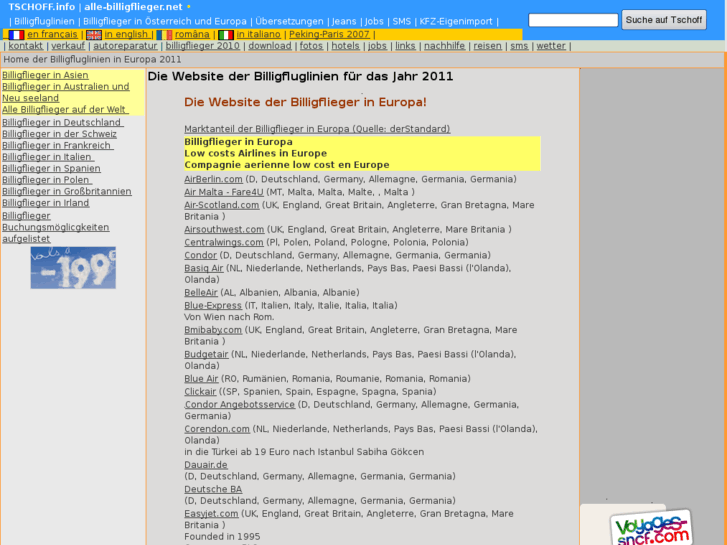Open the 'en français' language link
This screenshot has width=727, height=545.
[52, 34]
